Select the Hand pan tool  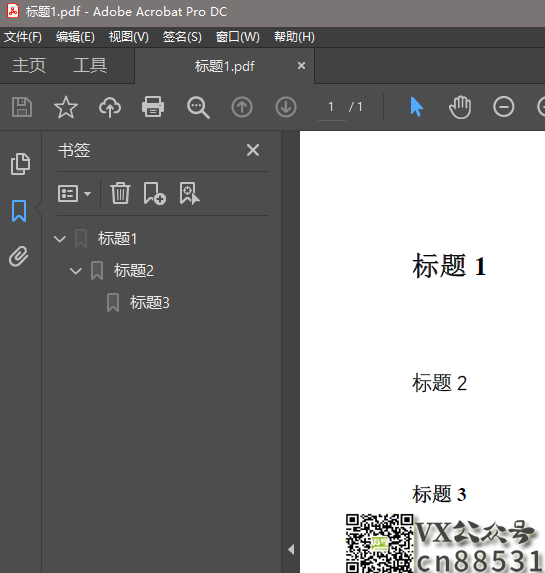pos(460,107)
